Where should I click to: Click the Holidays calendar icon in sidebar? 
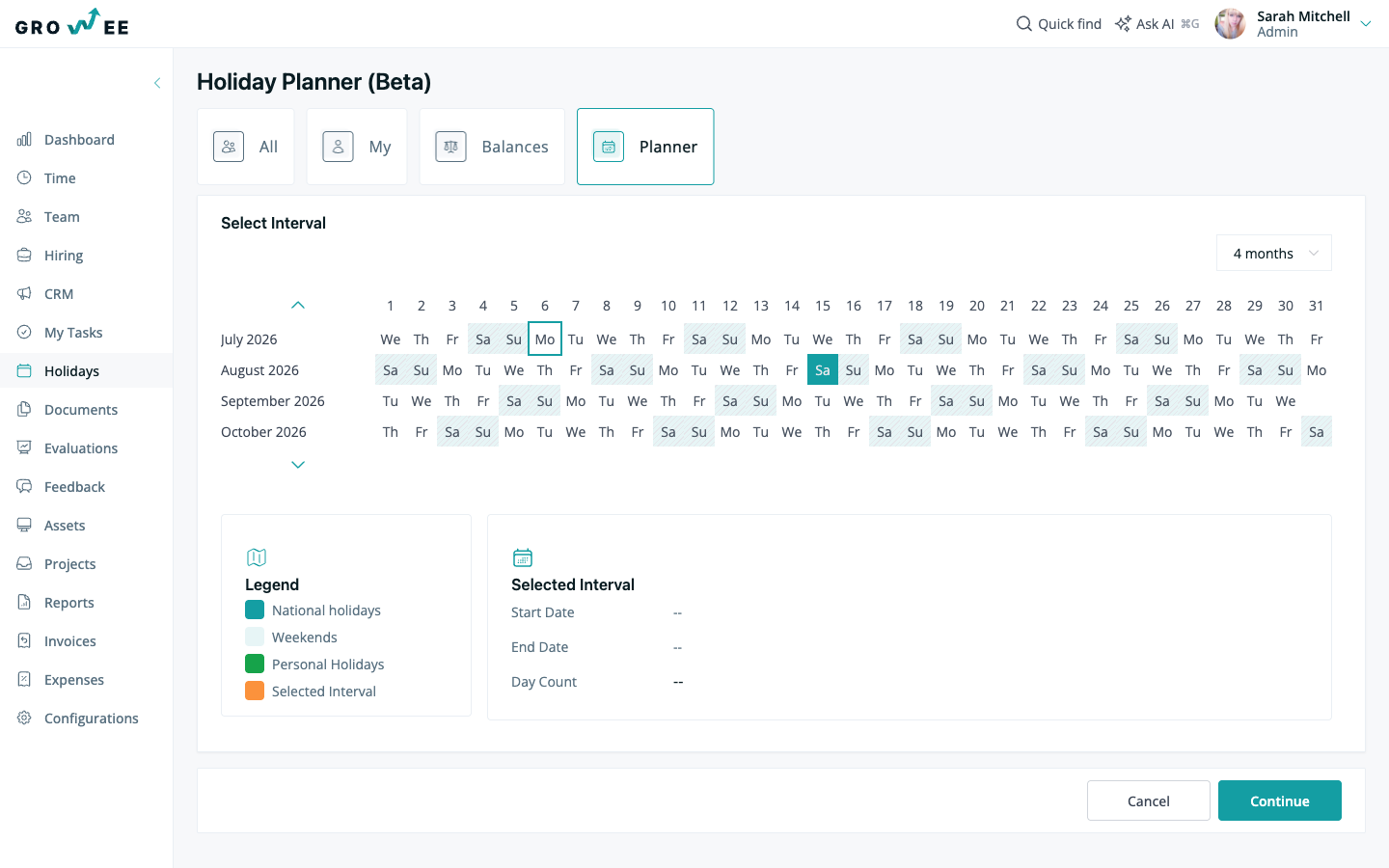[x=24, y=371]
